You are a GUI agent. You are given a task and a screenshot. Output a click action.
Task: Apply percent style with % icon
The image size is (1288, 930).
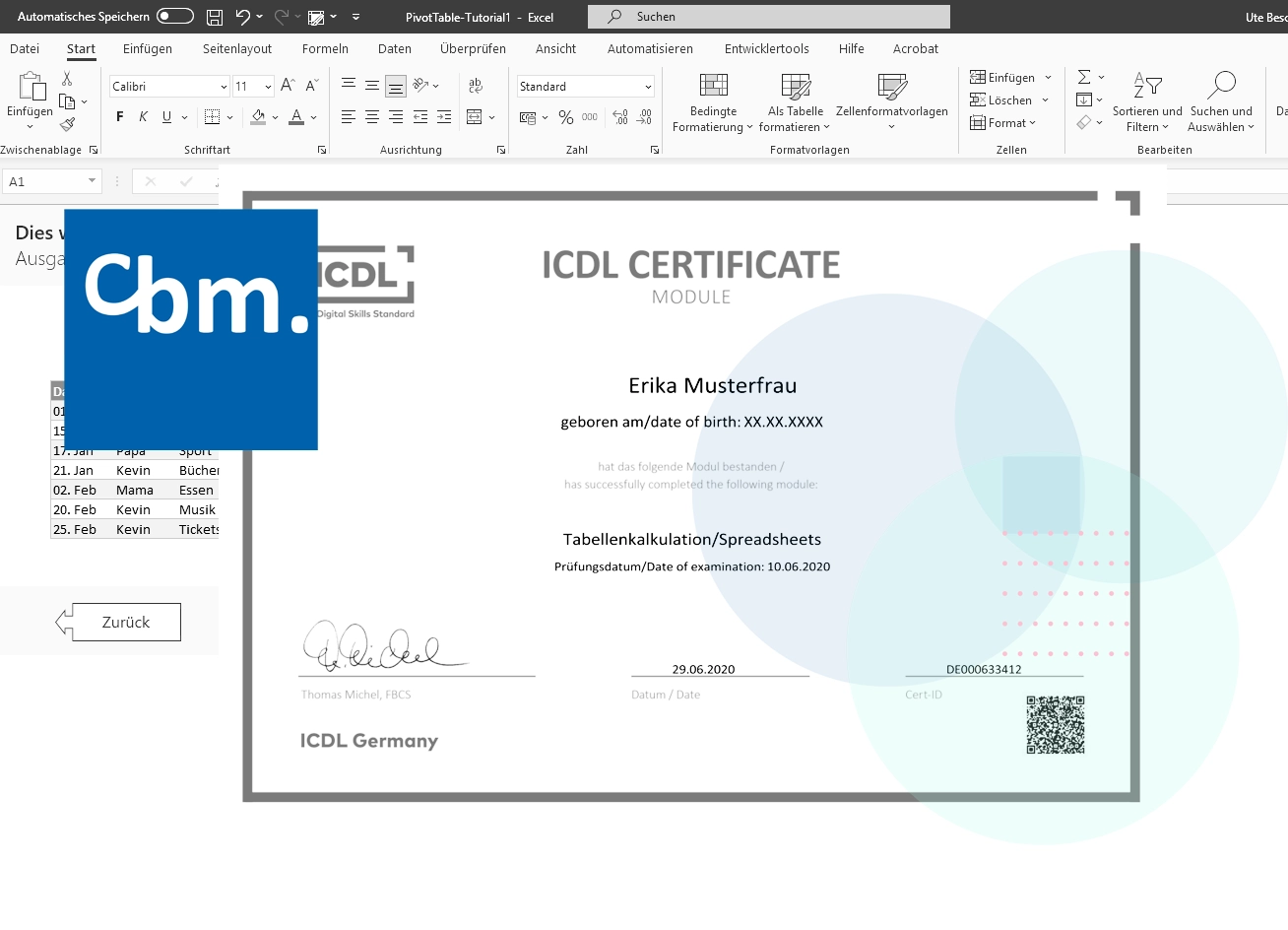pos(565,117)
